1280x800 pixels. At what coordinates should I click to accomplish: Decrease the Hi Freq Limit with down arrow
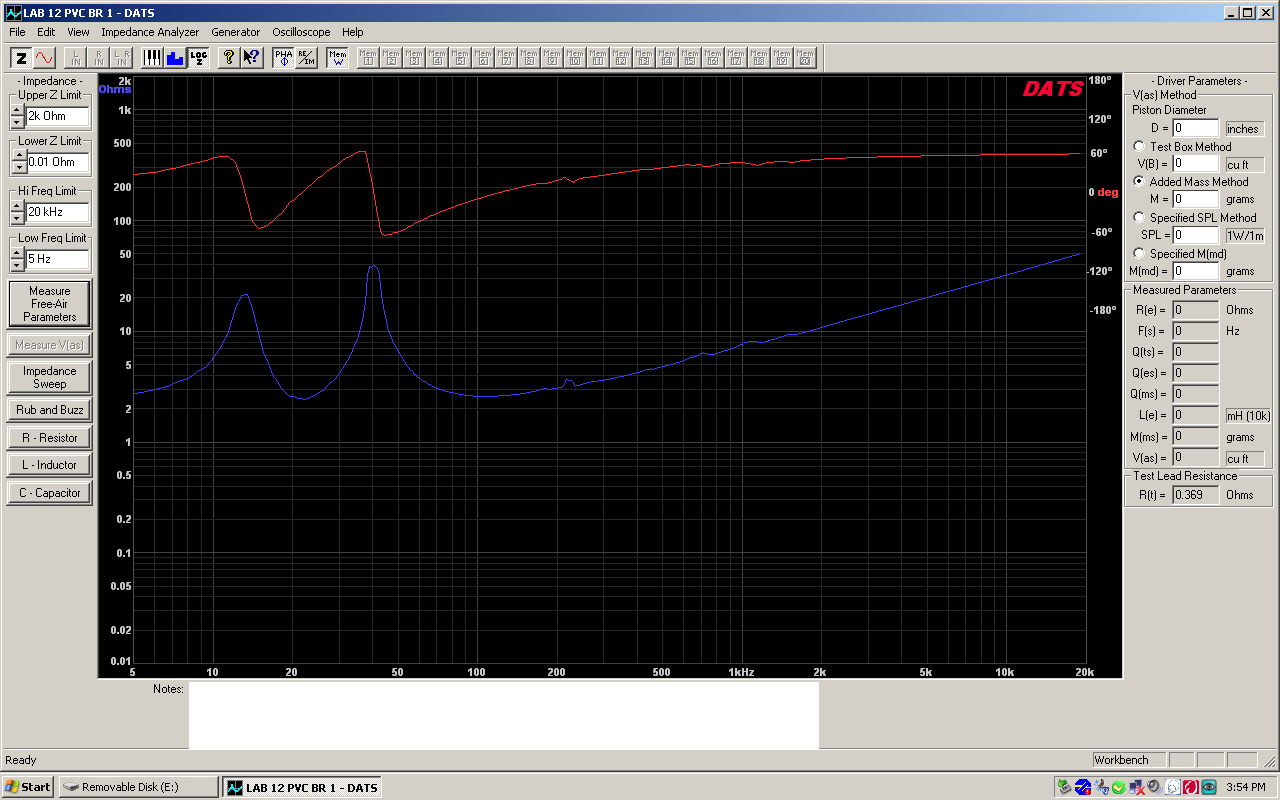point(17,218)
